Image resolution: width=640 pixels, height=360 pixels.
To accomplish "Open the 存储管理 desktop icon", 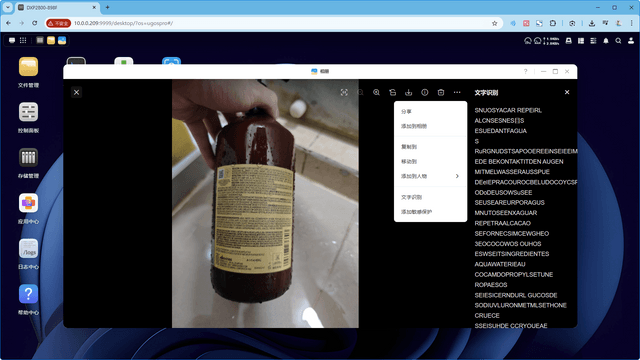I will (28, 163).
